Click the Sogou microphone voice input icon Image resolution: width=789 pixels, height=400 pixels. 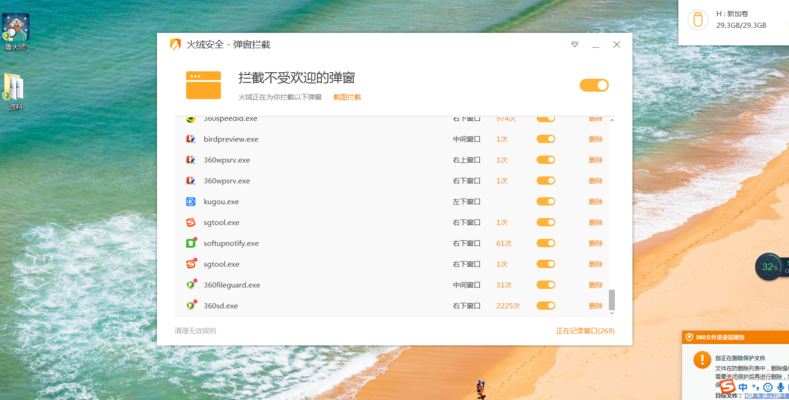pyautogui.click(x=780, y=387)
